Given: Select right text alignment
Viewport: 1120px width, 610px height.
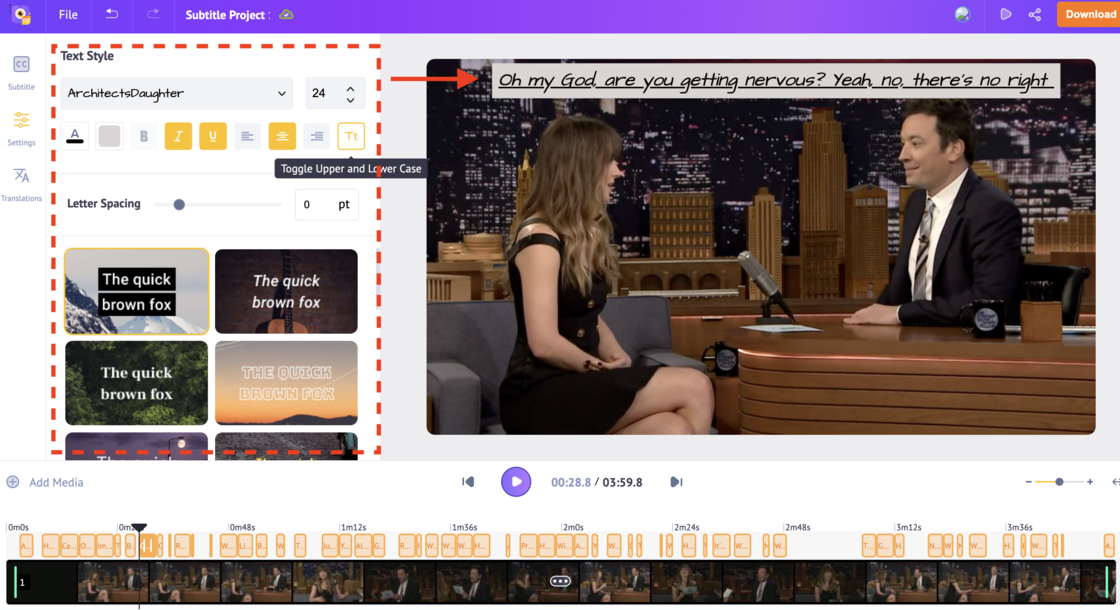Looking at the screenshot, I should [x=316, y=135].
